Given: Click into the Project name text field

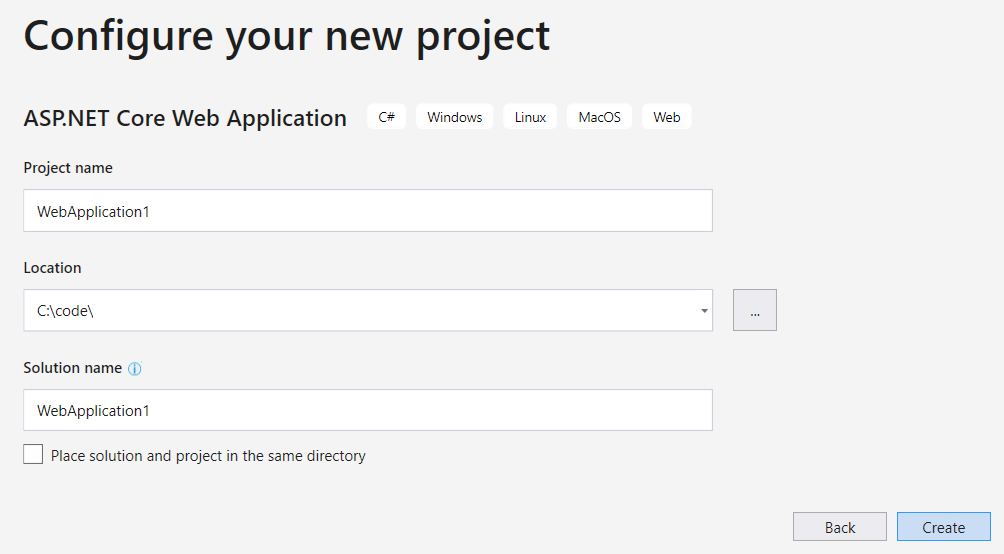Looking at the screenshot, I should pos(368,211).
